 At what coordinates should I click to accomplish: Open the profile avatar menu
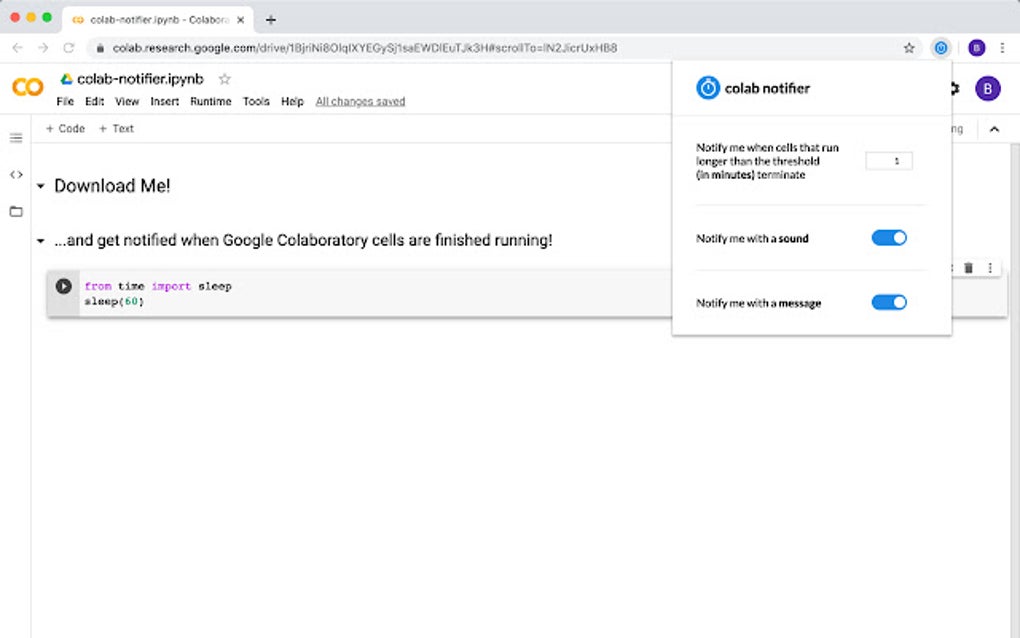(988, 88)
